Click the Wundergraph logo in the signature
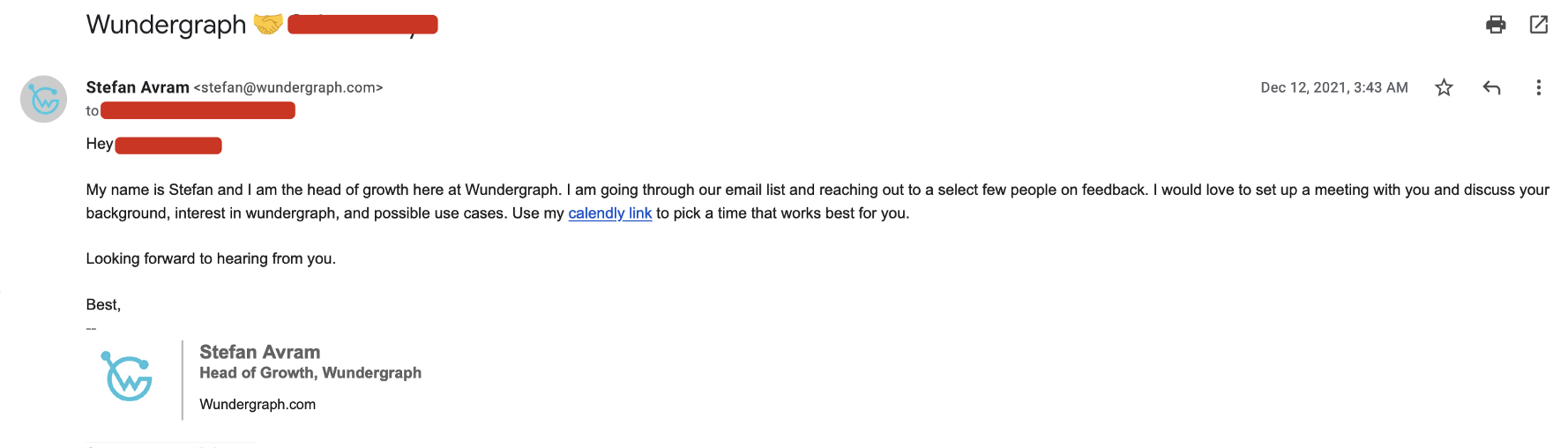The width and height of the screenshot is (1568, 448). pos(127,377)
